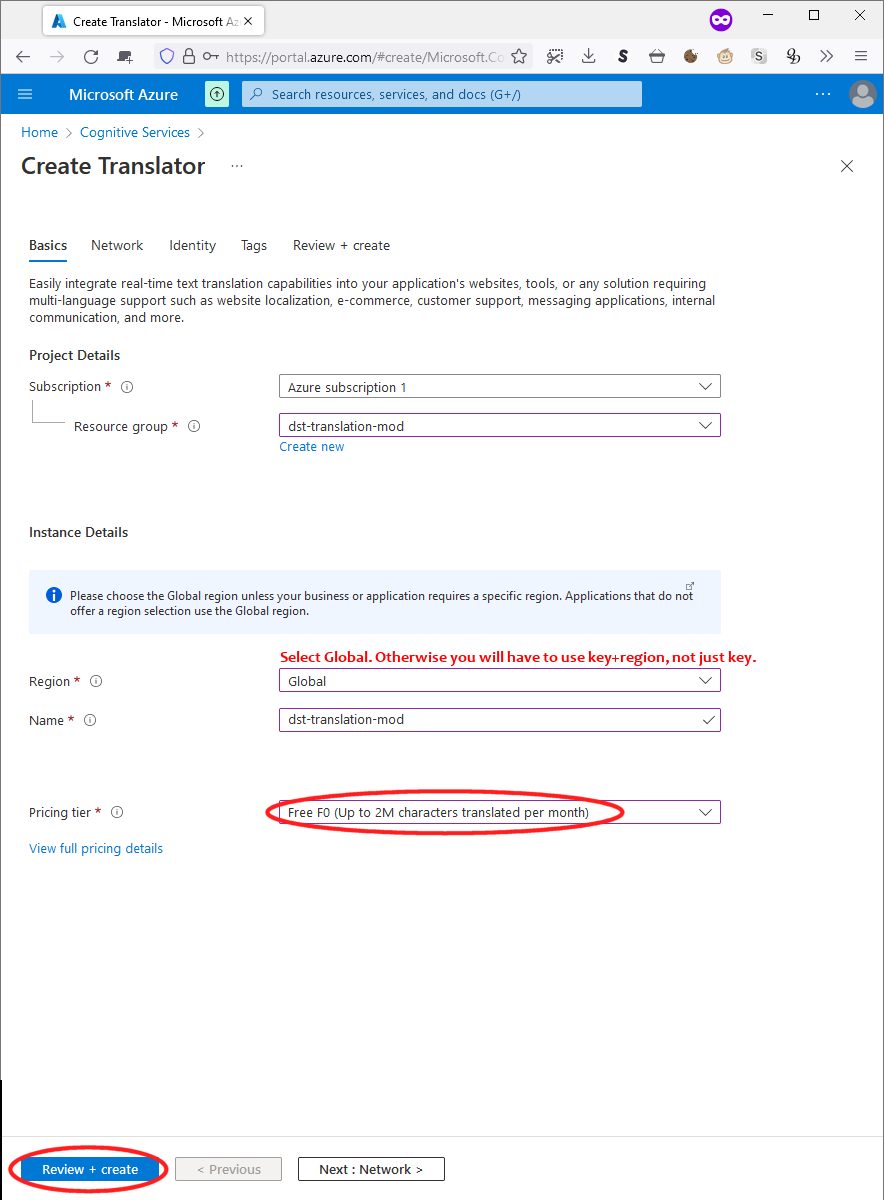Click the screenshot scissors toolbar icon
Image resolution: width=884 pixels, height=1200 pixels.
pos(555,57)
